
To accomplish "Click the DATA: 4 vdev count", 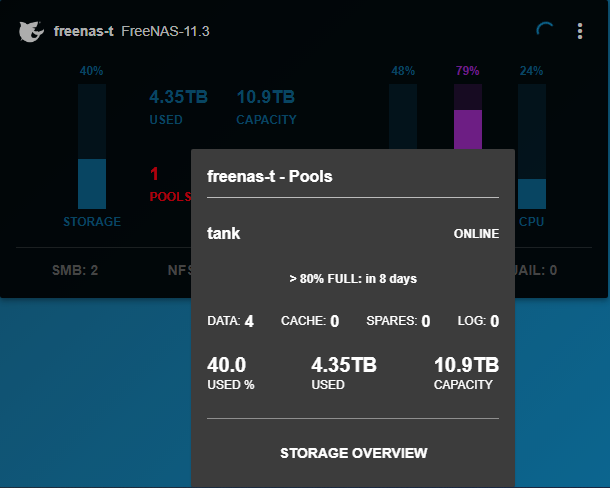I will (x=230, y=321).
